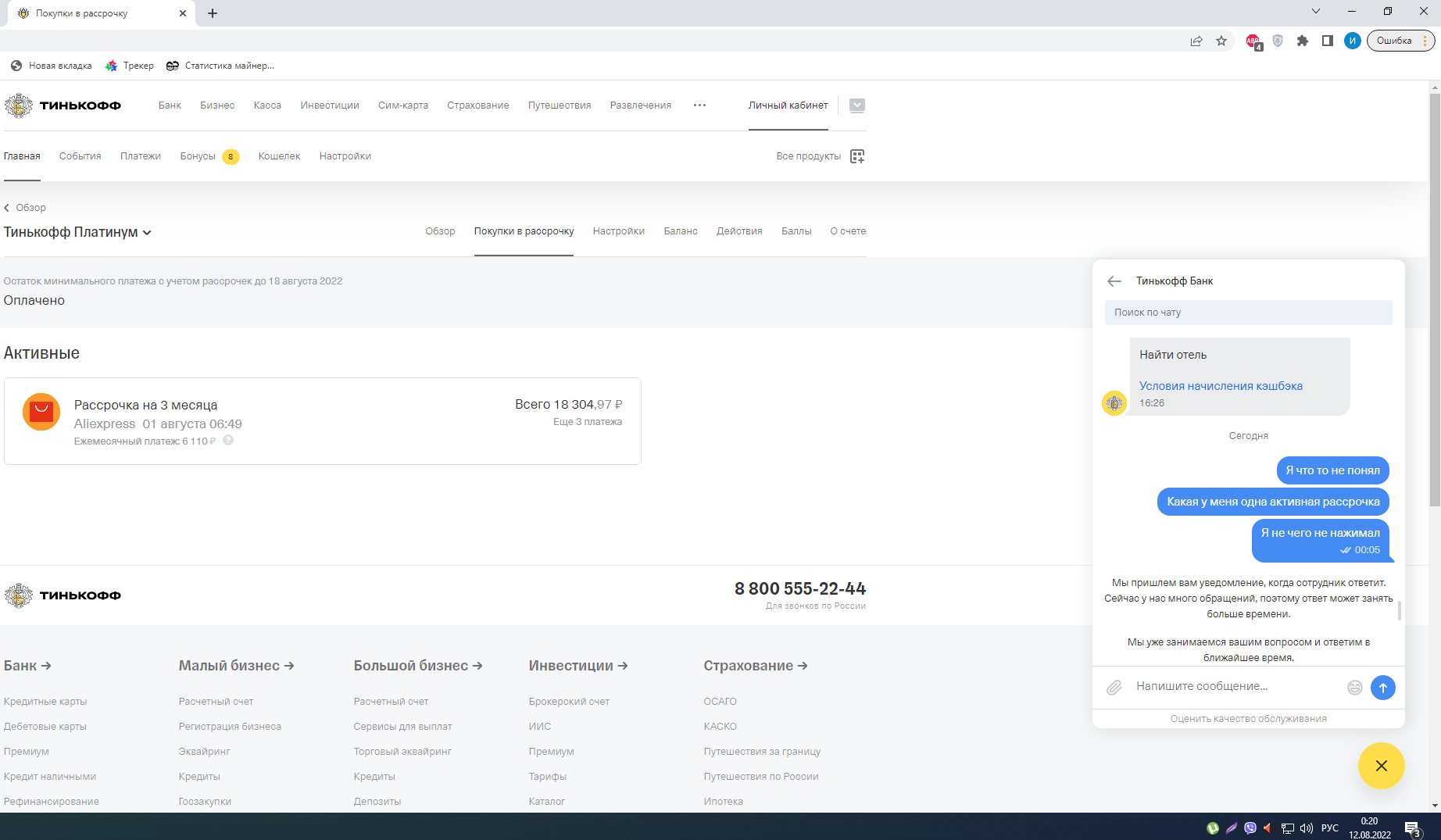Screen dimensions: 1441x840
Task: Click the shield extension icon in the toolbar
Action: (1278, 41)
